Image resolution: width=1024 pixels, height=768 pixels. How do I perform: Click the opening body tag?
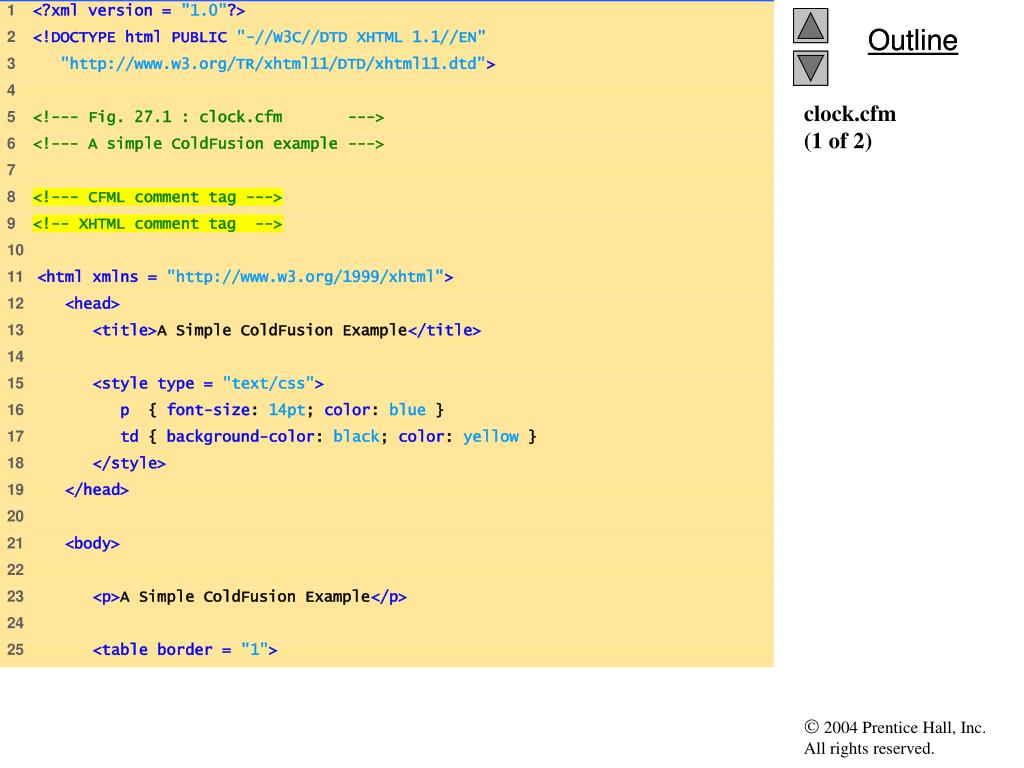(92, 543)
